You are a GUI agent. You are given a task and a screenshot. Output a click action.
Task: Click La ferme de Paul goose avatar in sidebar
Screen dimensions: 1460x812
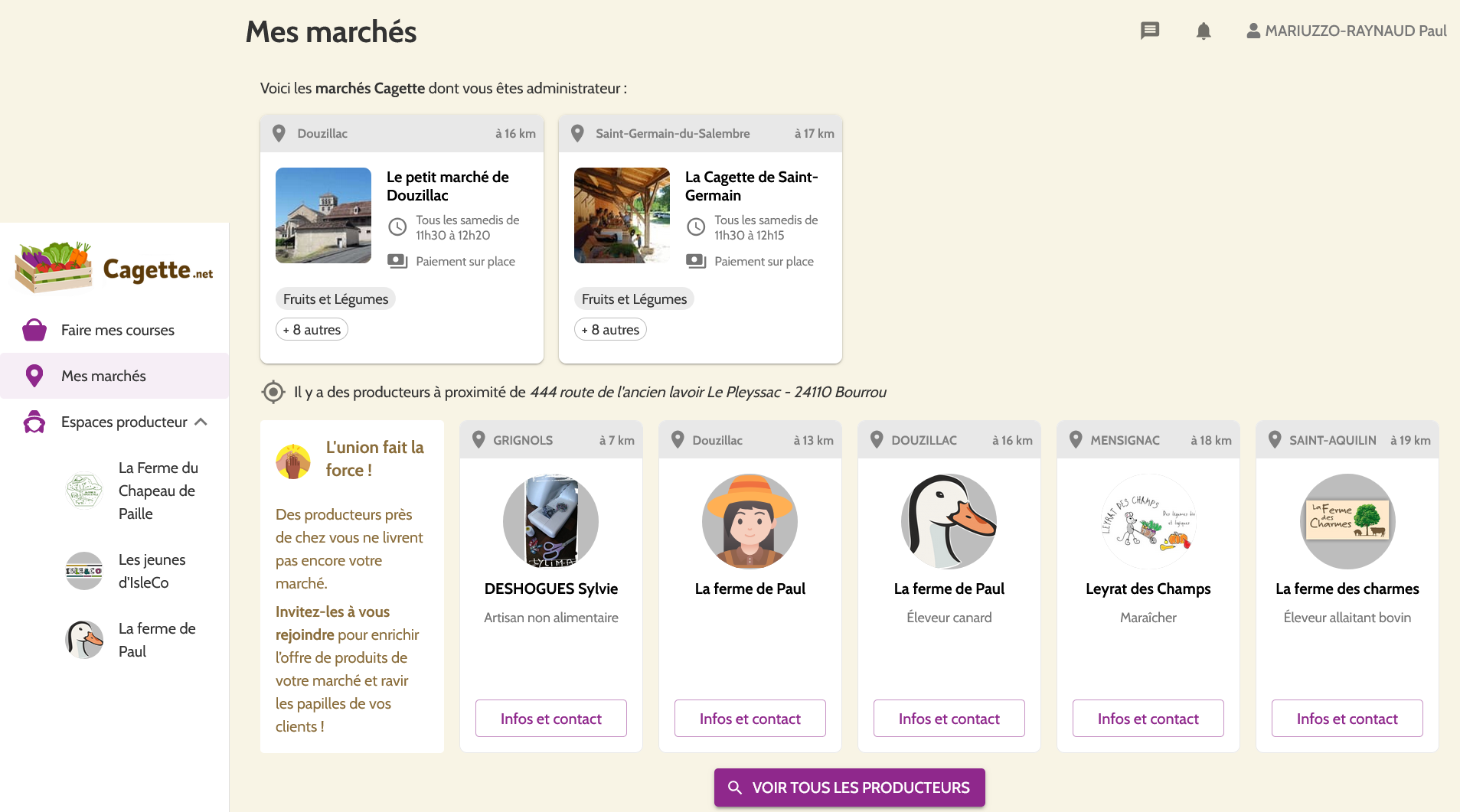tap(84, 640)
